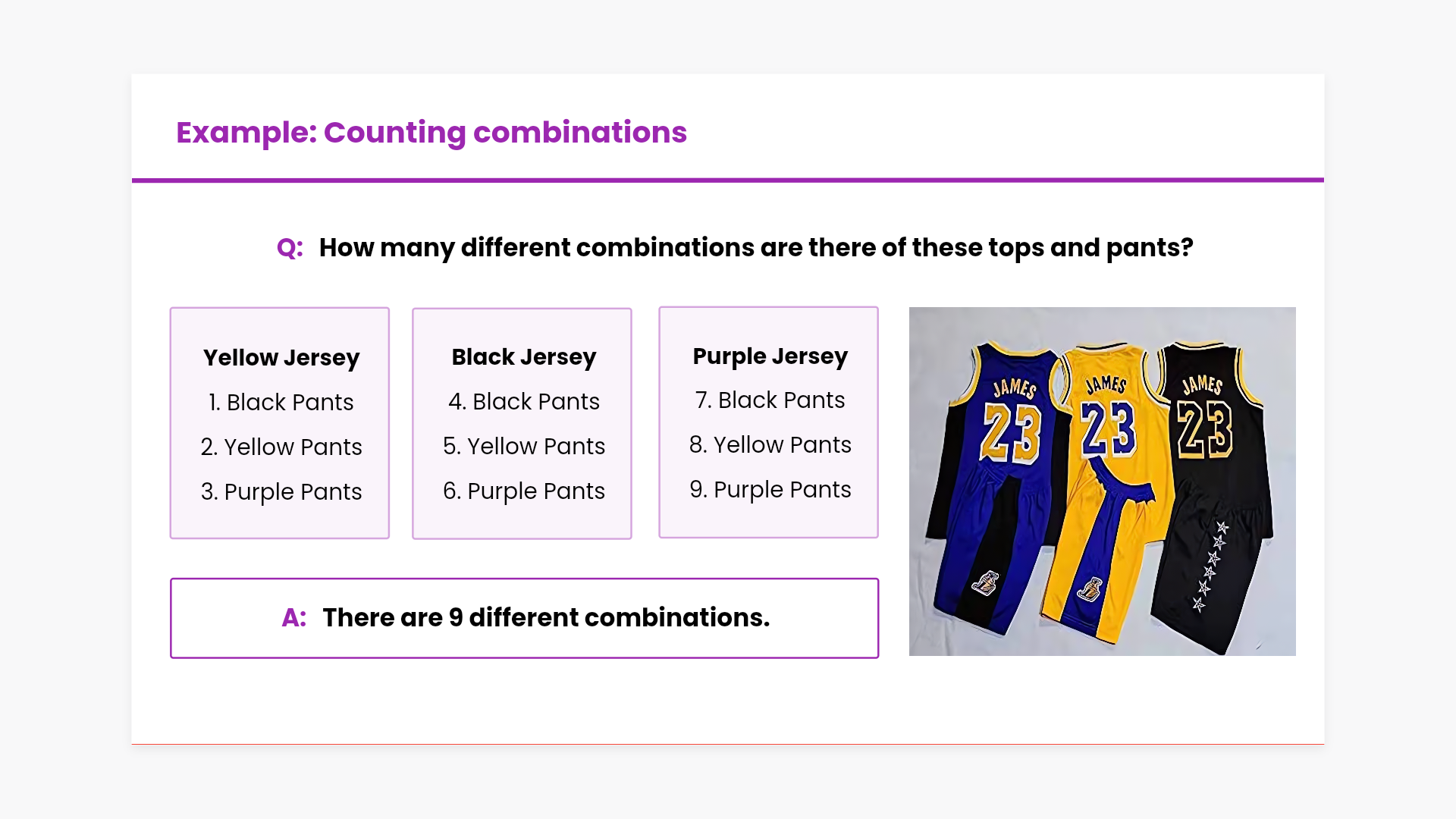Click the purple "A:" answer label

coord(294,618)
